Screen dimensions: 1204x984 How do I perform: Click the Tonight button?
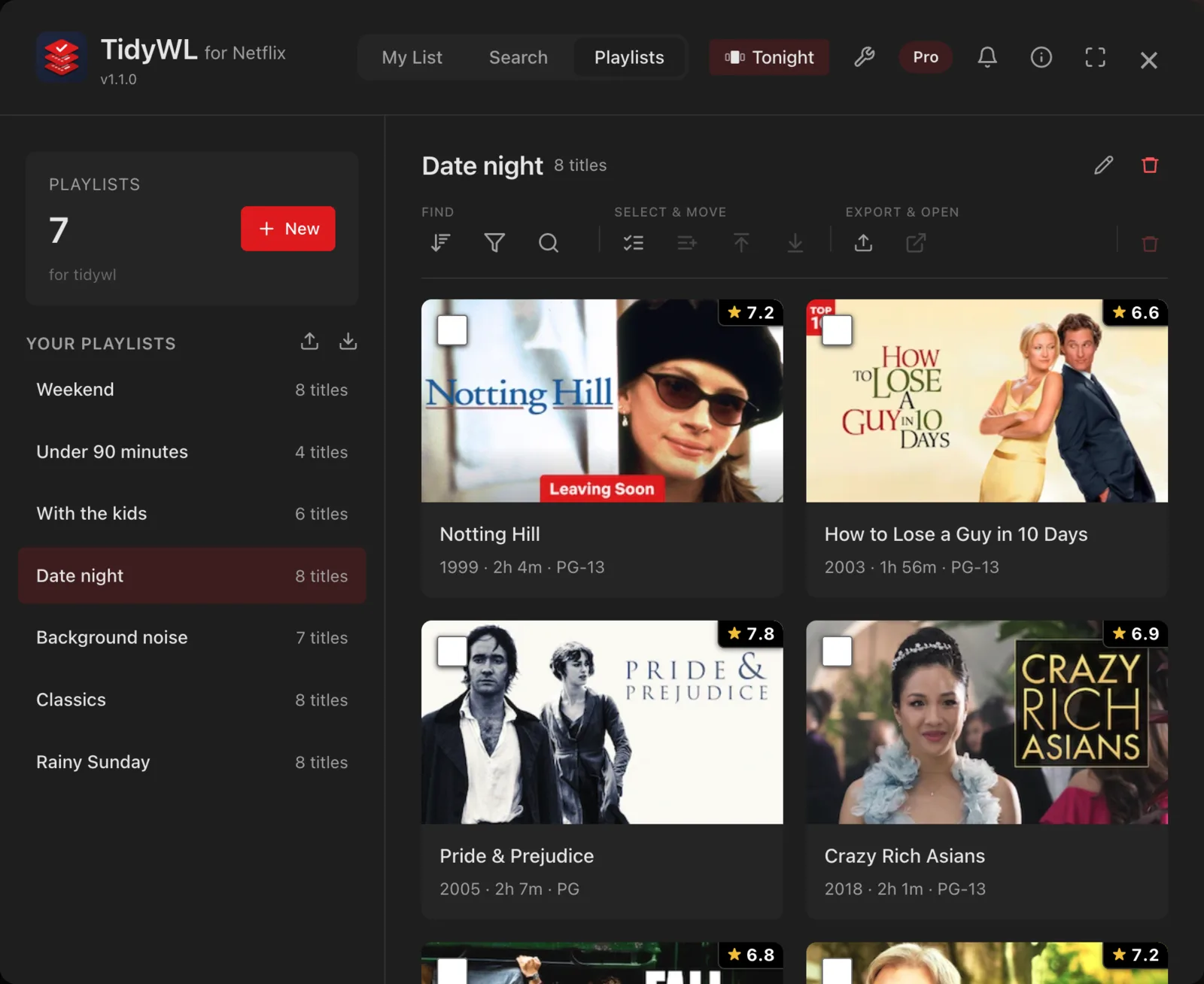(769, 57)
